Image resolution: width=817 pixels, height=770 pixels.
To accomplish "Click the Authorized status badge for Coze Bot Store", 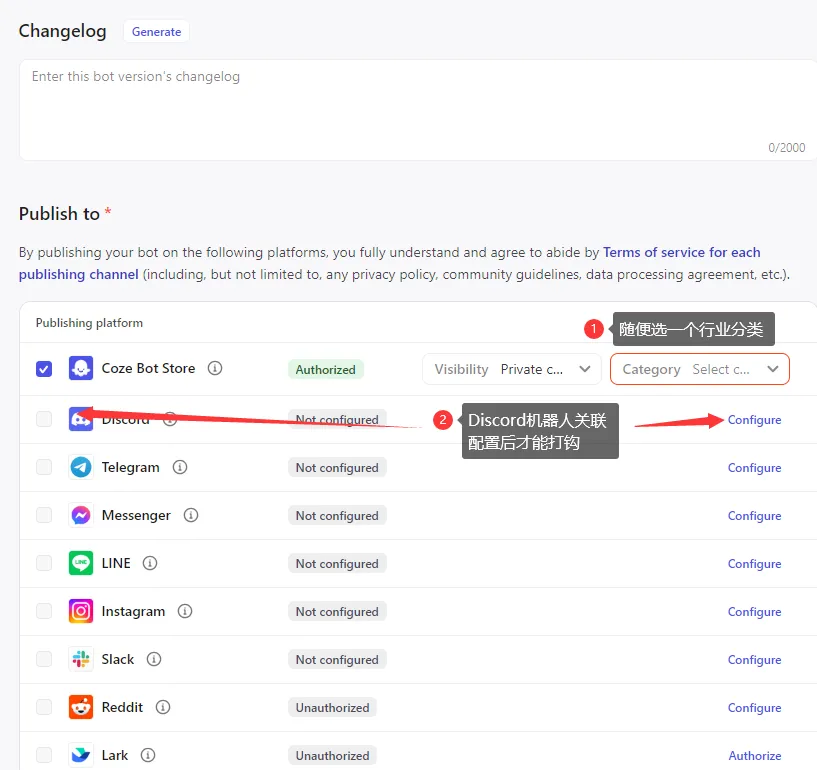I will 326,369.
